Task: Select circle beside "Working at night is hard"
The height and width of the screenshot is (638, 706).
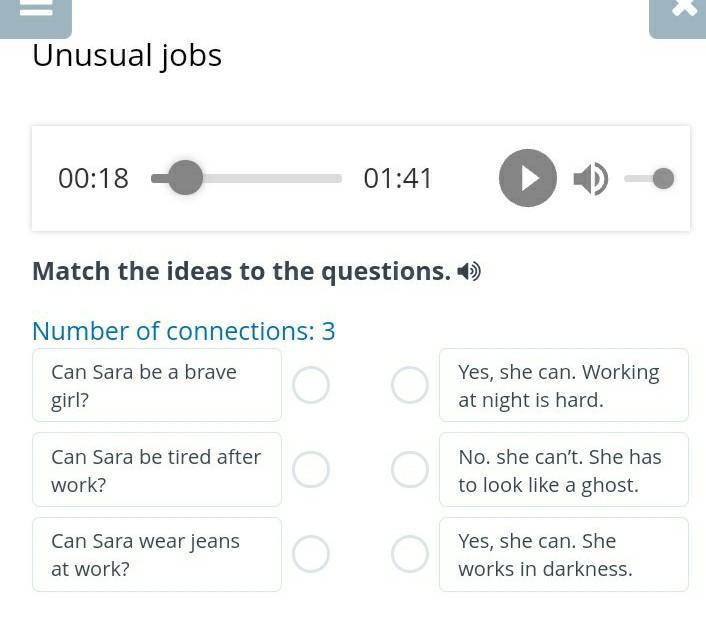Action: tap(410, 385)
